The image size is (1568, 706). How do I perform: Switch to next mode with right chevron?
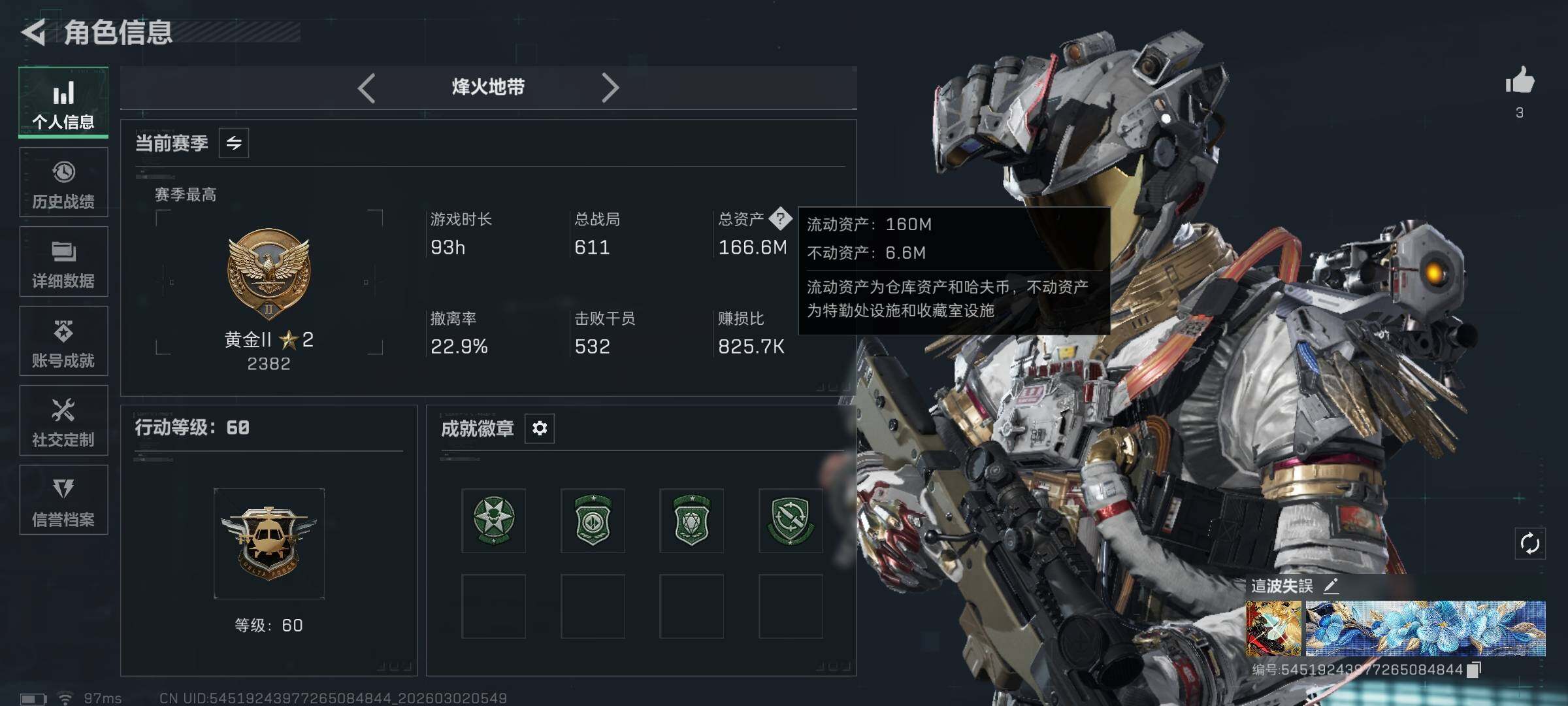click(610, 88)
